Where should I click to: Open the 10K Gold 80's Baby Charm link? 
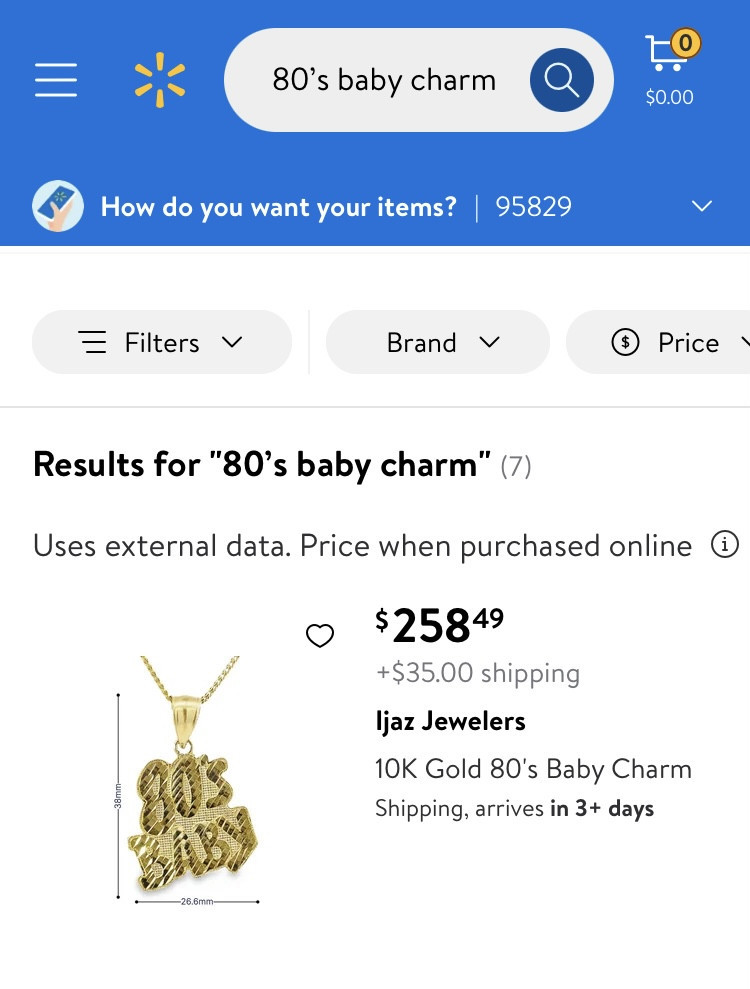(x=533, y=769)
